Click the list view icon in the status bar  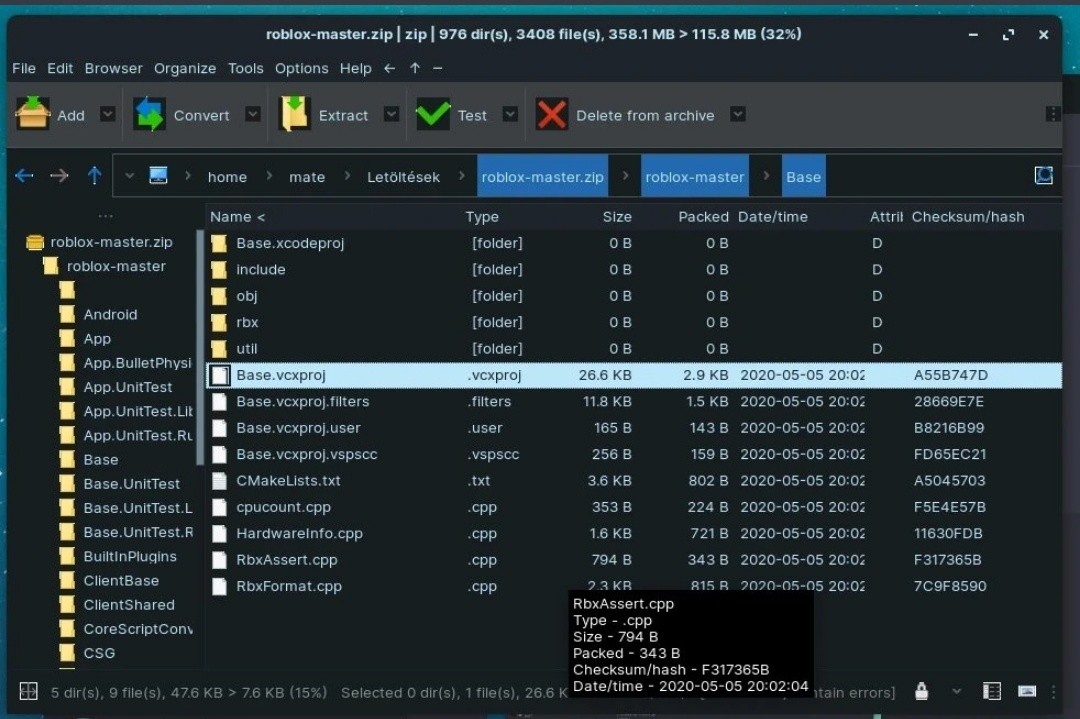point(992,691)
